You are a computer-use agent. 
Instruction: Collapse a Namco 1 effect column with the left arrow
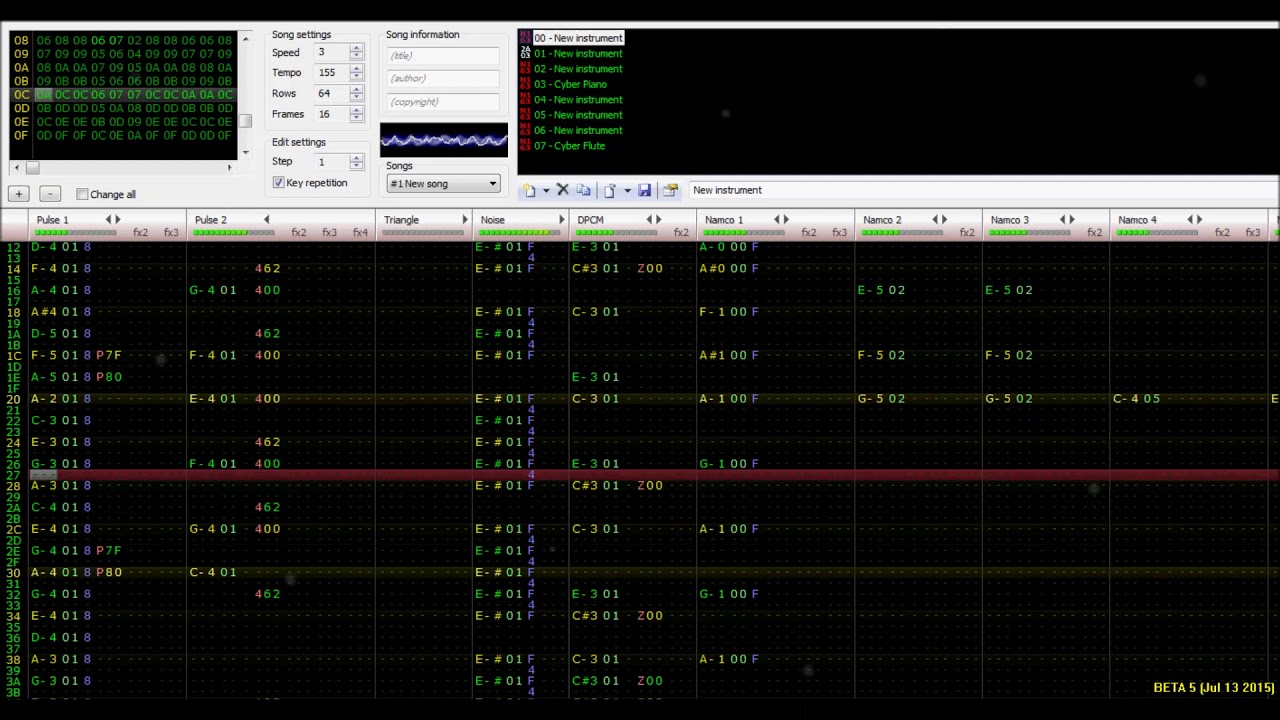click(776, 220)
